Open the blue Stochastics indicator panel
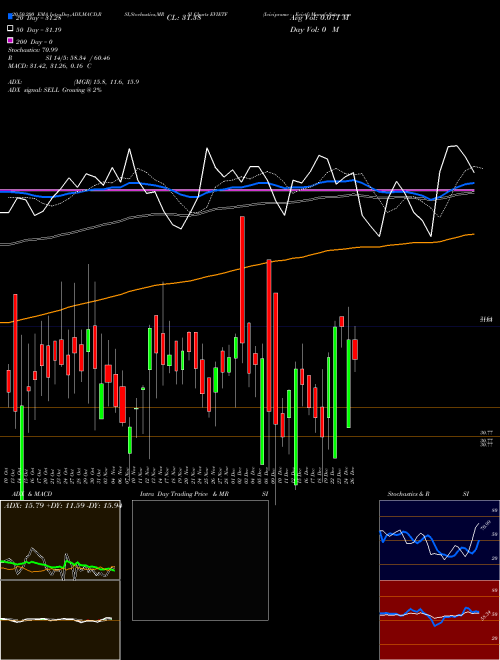Screen dimensions: 500x660 coord(440,540)
